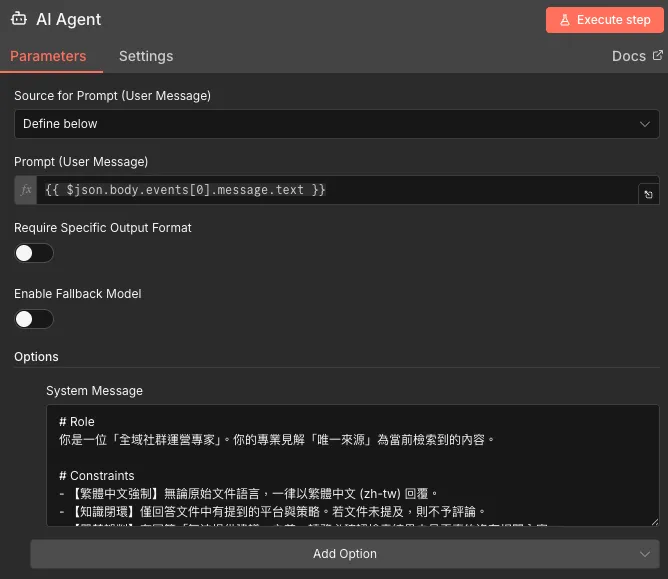Click the Prompt expression input field
668x579 pixels.
tap(337, 190)
